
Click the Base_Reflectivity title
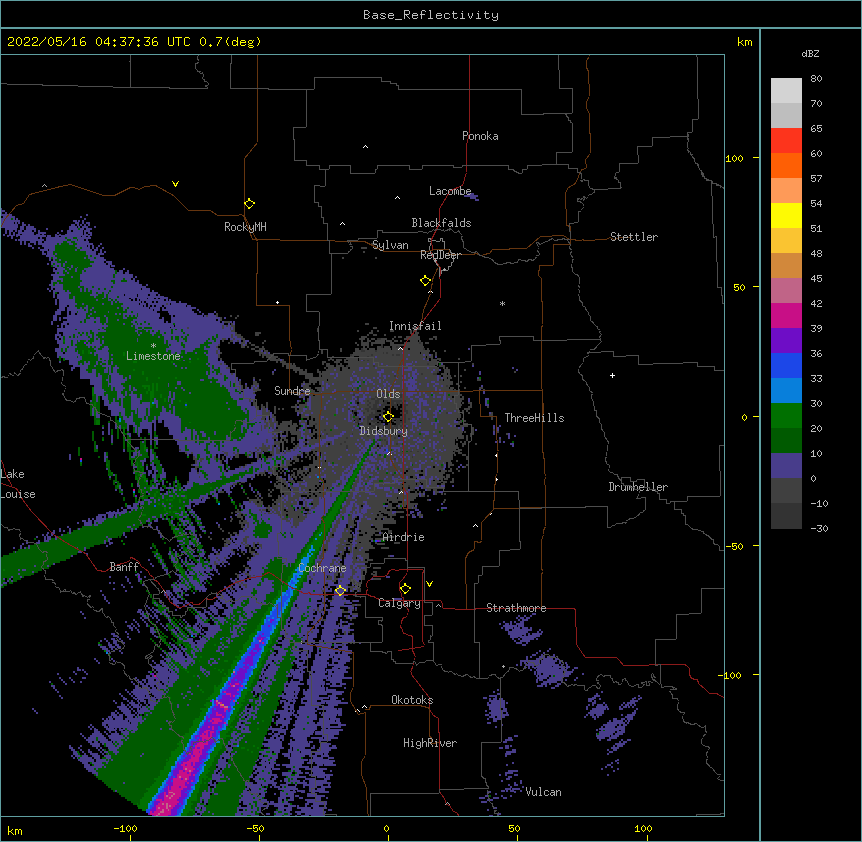[x=431, y=15]
